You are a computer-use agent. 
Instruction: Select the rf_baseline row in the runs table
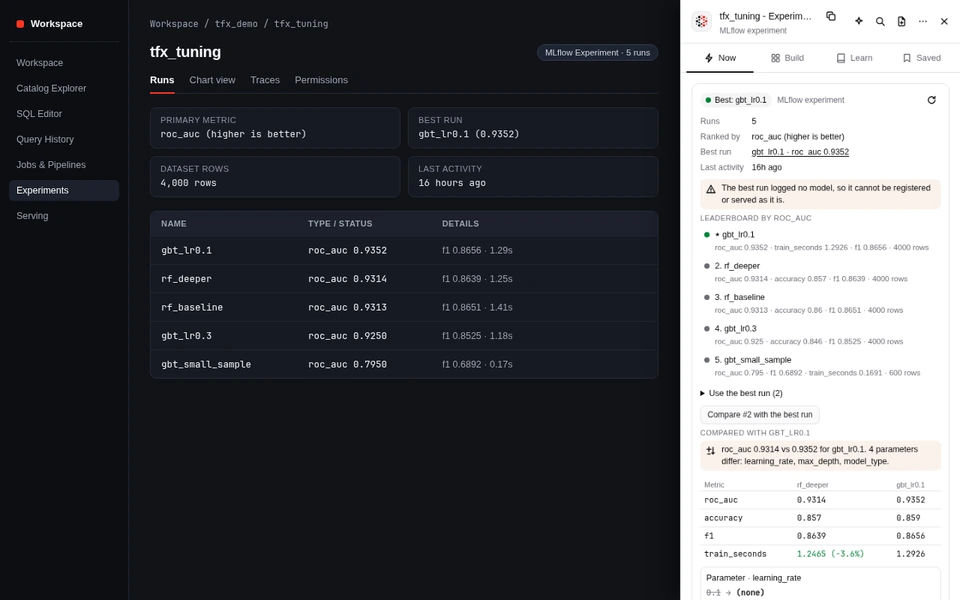[404, 307]
